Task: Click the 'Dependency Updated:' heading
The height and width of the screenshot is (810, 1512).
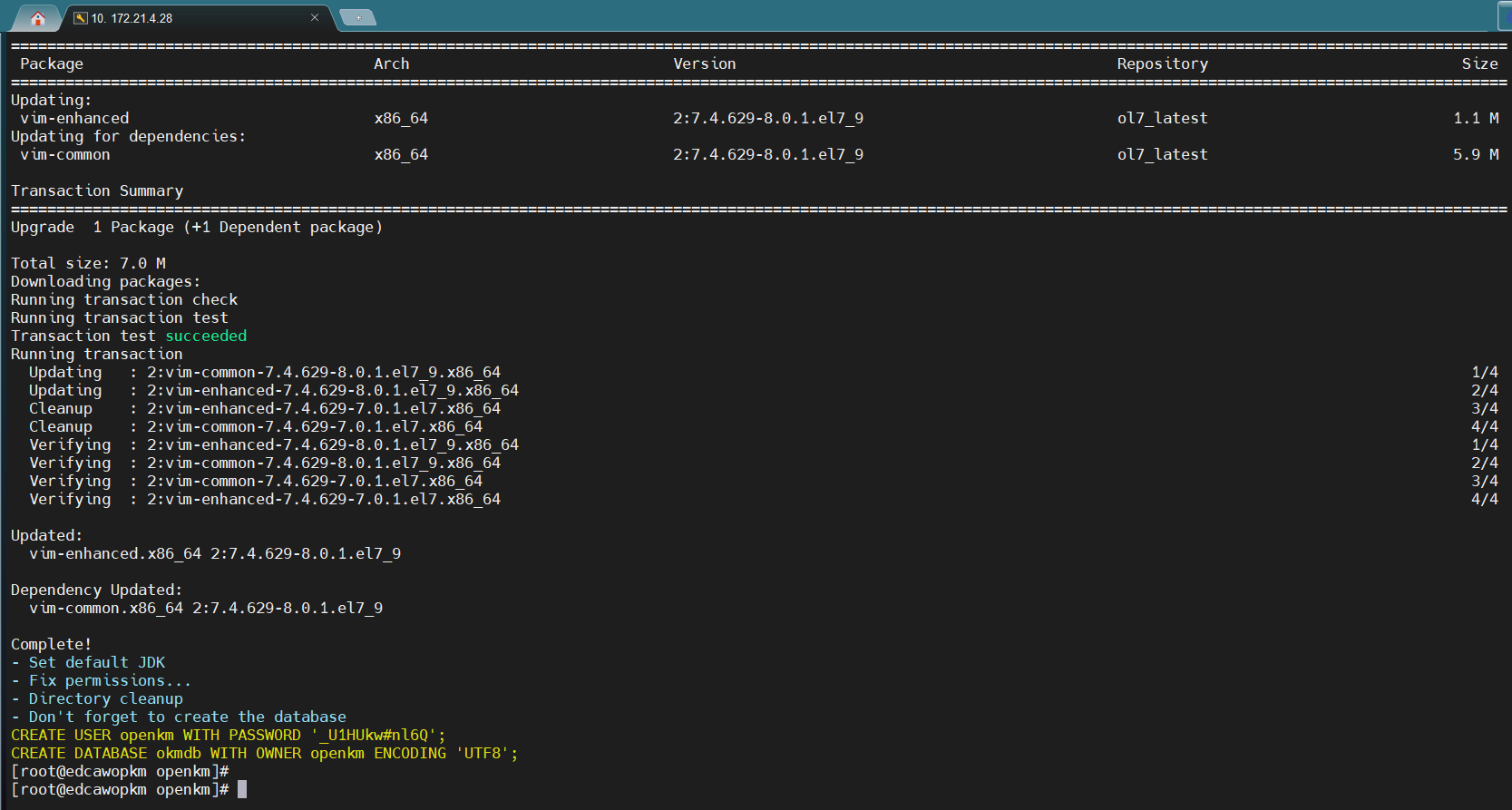Action: (97, 590)
